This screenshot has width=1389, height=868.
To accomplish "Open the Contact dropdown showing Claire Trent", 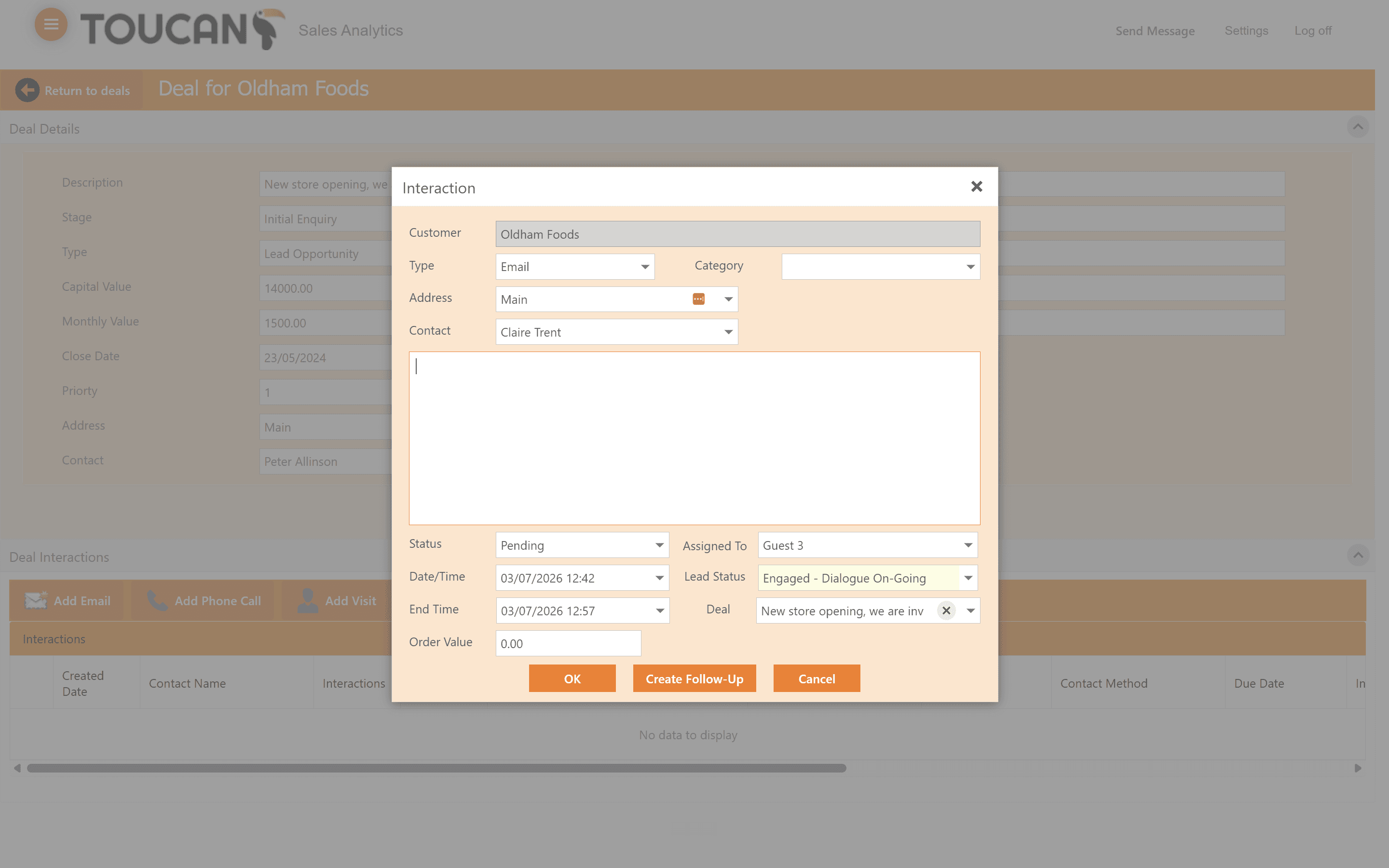I will click(728, 332).
